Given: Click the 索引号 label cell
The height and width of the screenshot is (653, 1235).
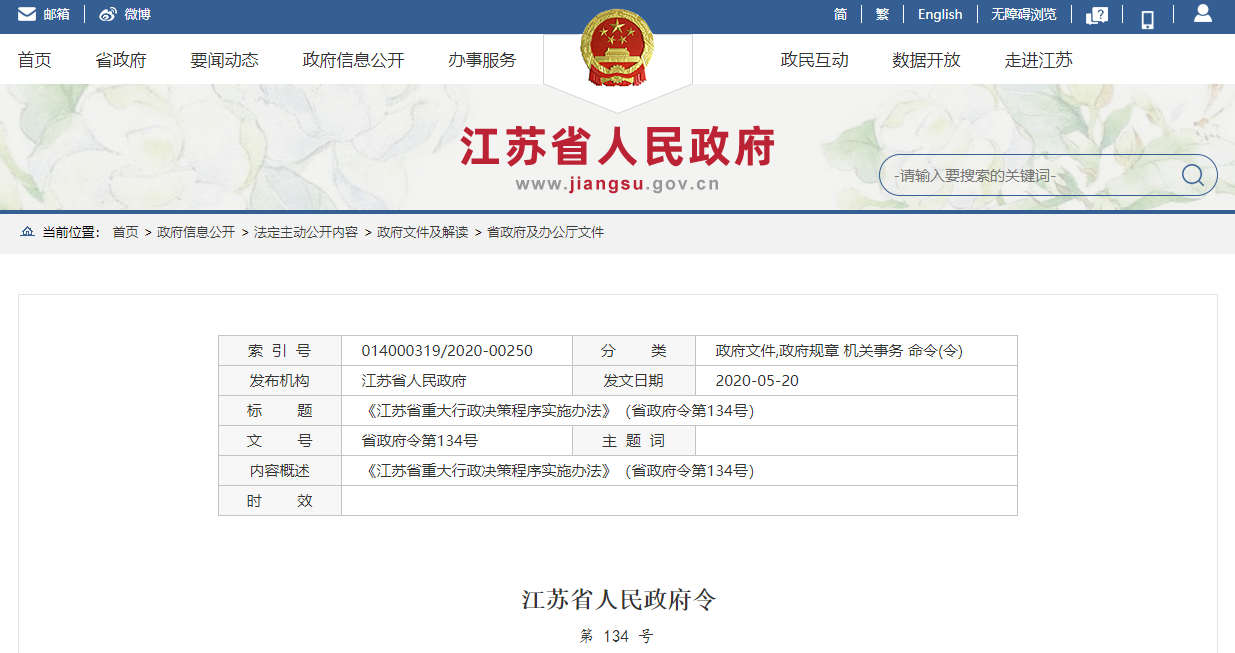Looking at the screenshot, I should (x=280, y=351).
